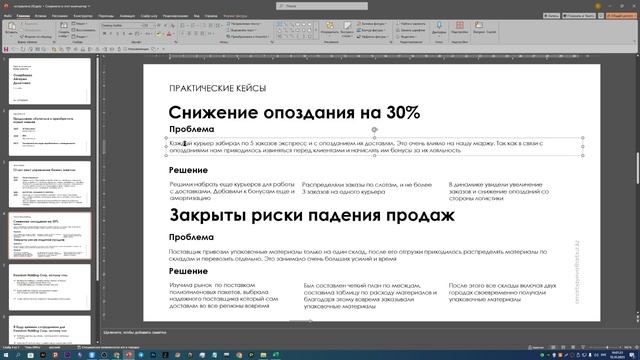Open comments pane icon near Share

point(601,16)
